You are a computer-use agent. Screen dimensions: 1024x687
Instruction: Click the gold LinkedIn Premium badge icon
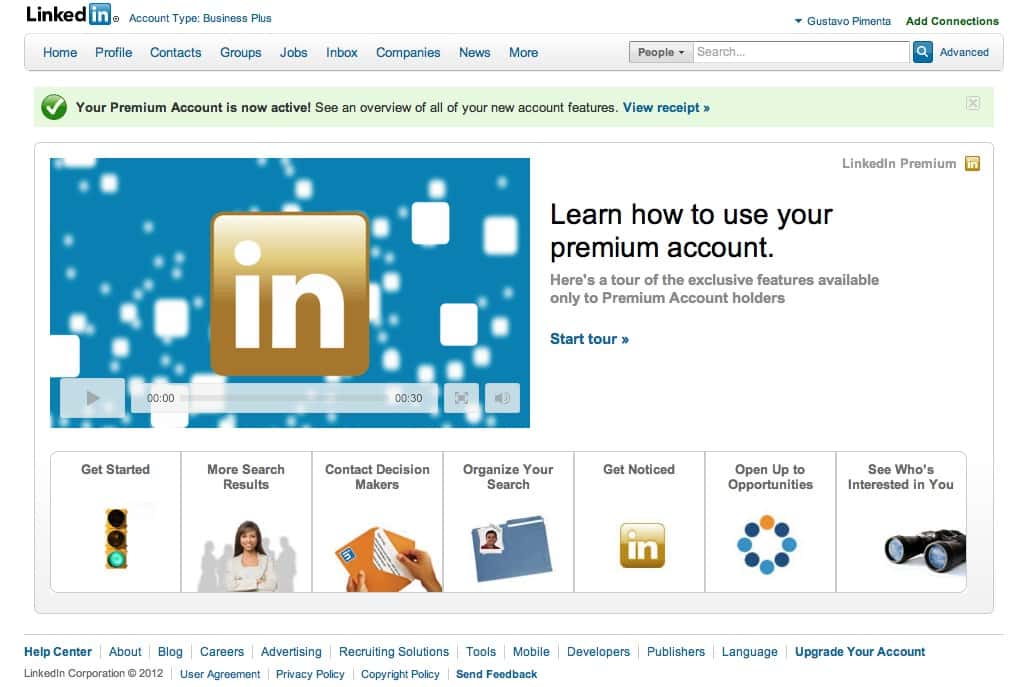click(972, 164)
